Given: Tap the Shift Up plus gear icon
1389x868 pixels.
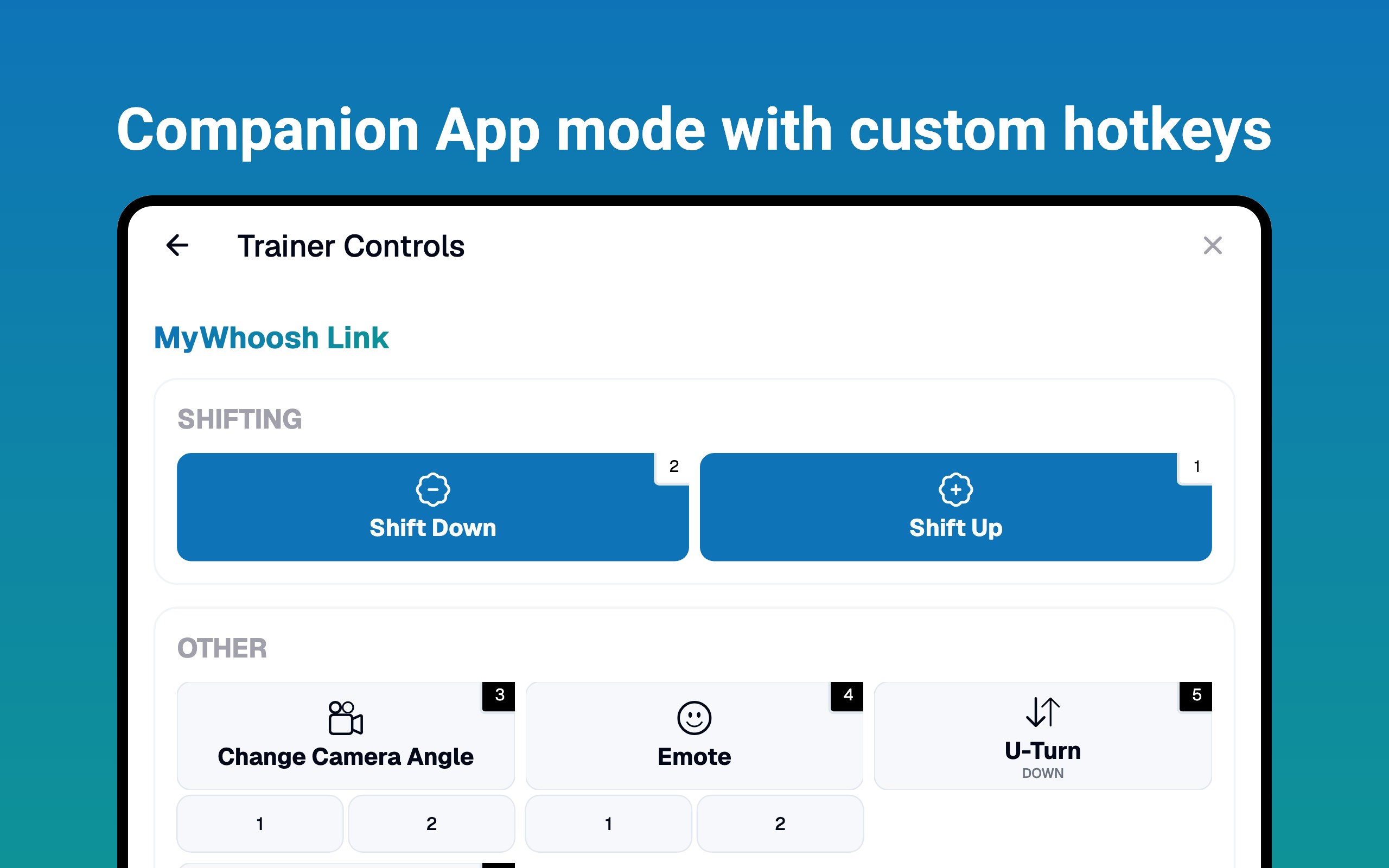Looking at the screenshot, I should (x=955, y=490).
